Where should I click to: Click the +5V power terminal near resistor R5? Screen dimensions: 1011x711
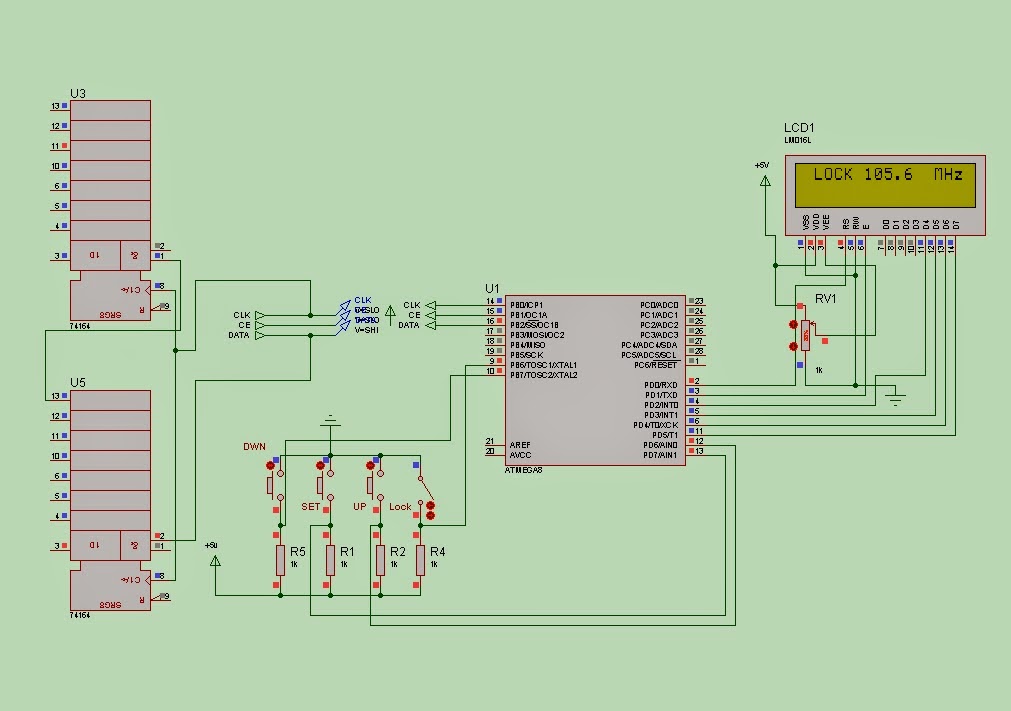214,560
